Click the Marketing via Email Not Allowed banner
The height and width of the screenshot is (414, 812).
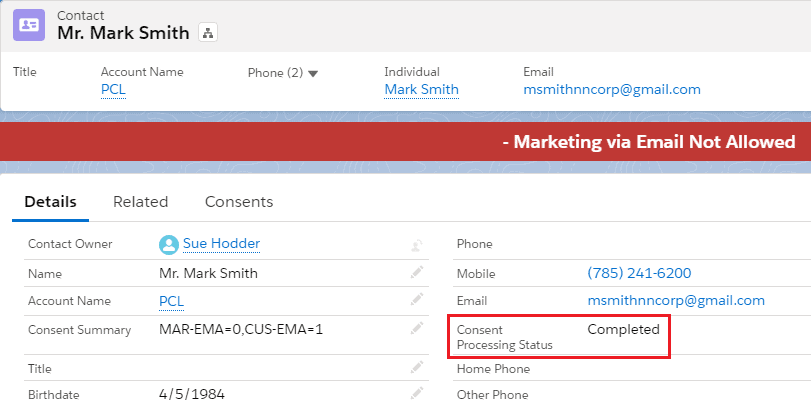[406, 141]
